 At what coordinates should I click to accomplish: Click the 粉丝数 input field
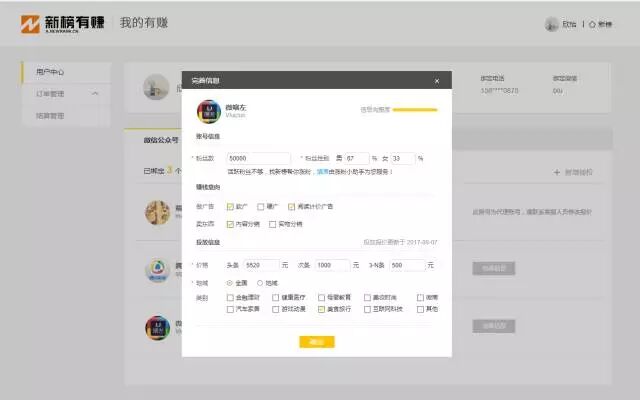click(258, 158)
